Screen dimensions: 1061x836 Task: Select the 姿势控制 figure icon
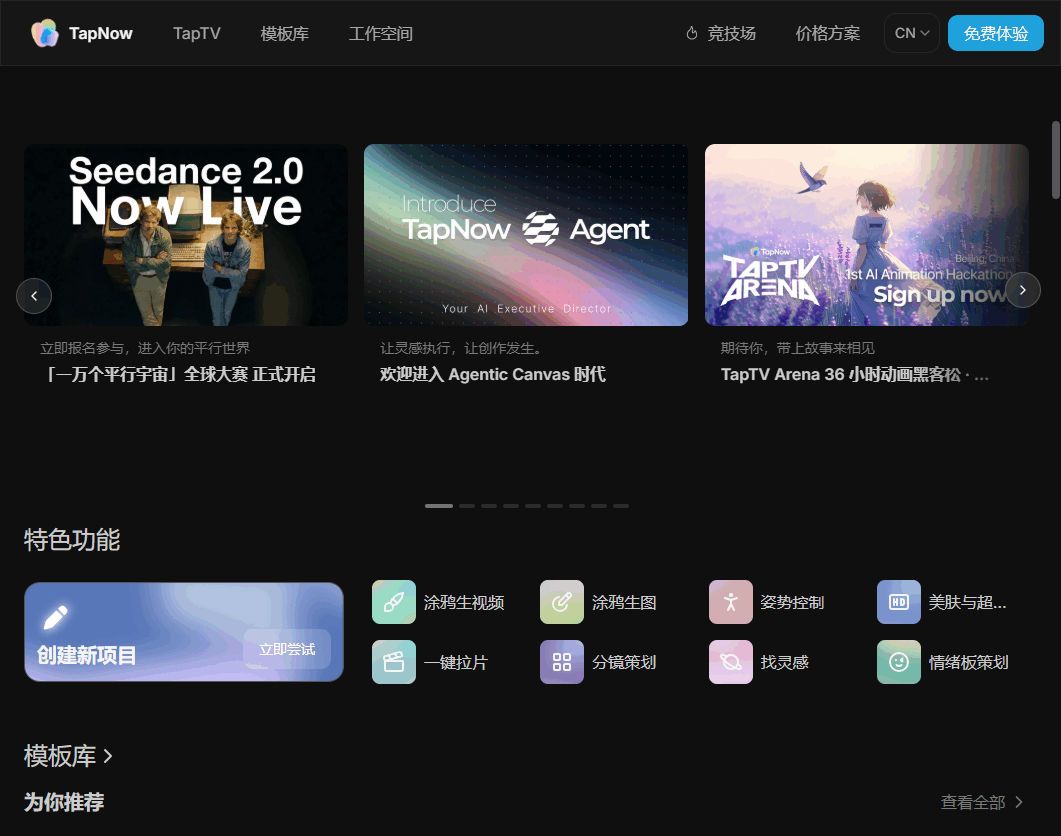[731, 602]
